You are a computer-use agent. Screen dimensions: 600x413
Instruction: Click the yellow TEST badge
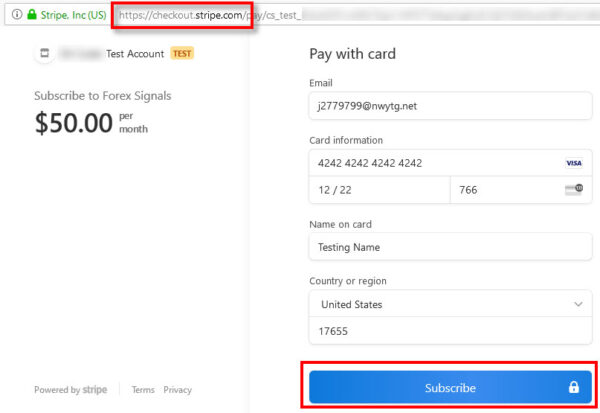tap(182, 53)
